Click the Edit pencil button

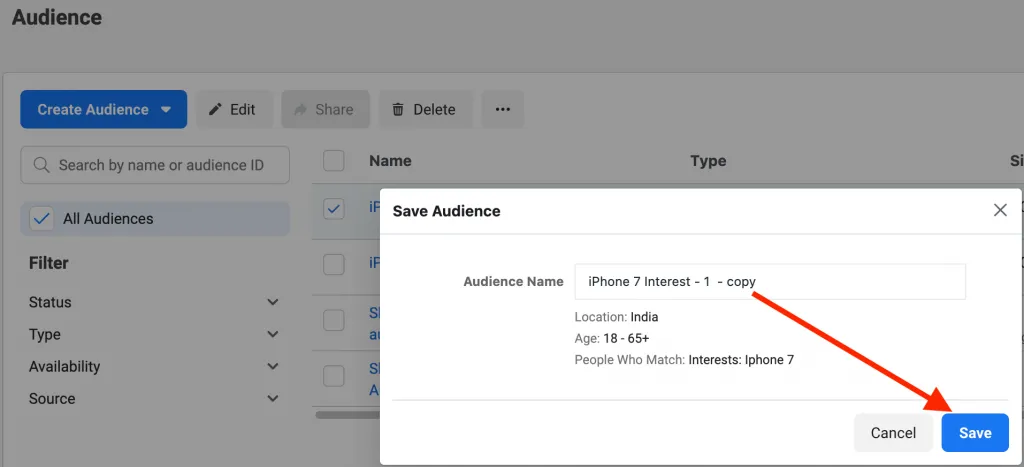(232, 109)
